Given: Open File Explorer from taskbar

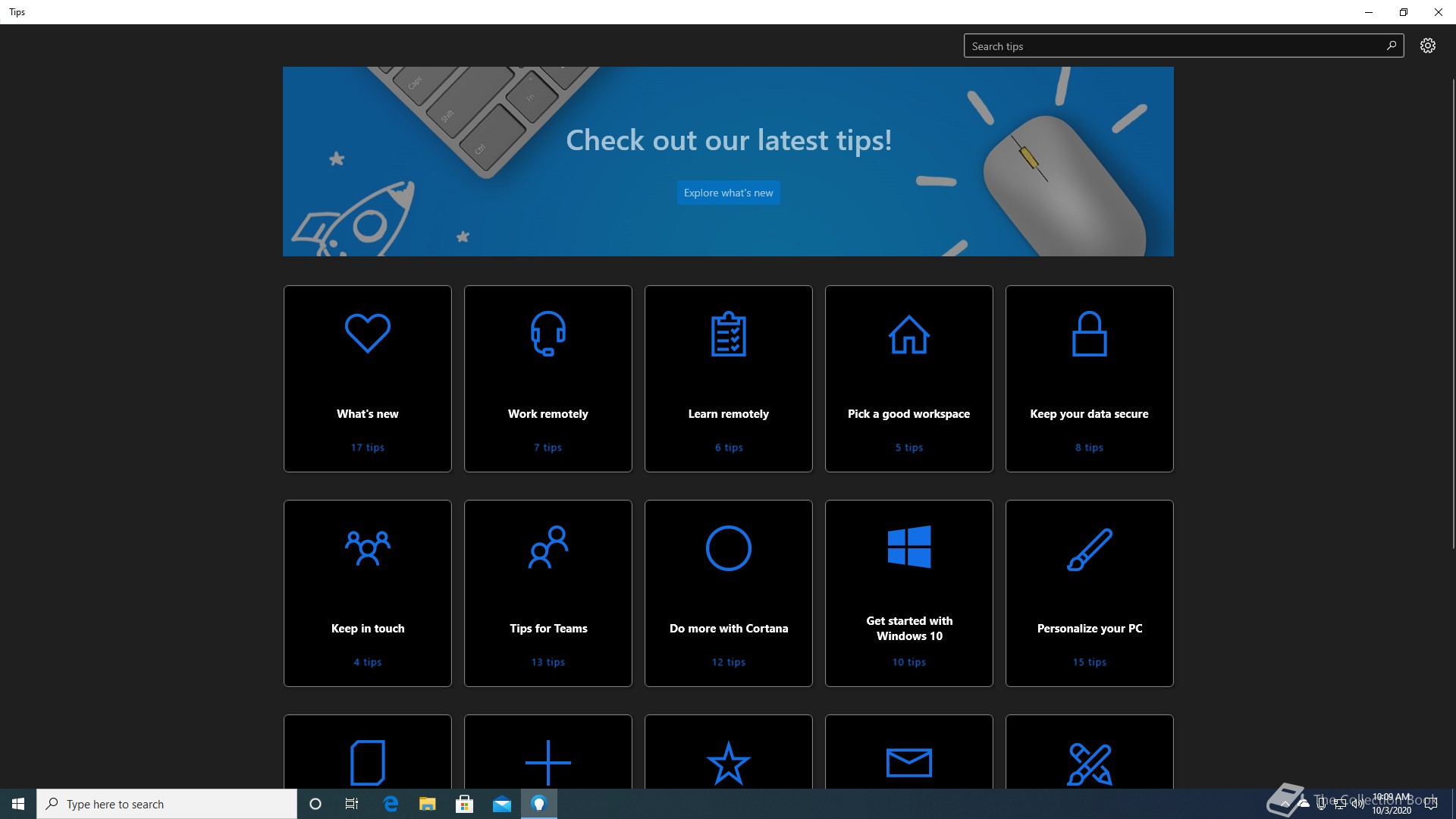Looking at the screenshot, I should (428, 804).
